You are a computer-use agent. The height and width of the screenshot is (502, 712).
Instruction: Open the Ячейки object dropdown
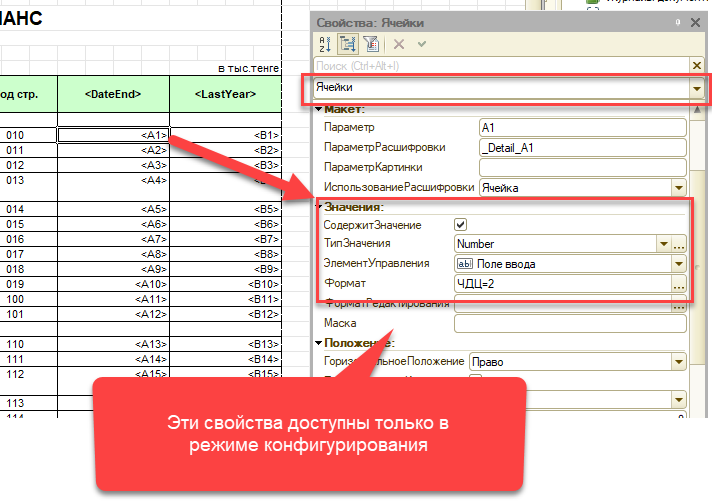(696, 89)
